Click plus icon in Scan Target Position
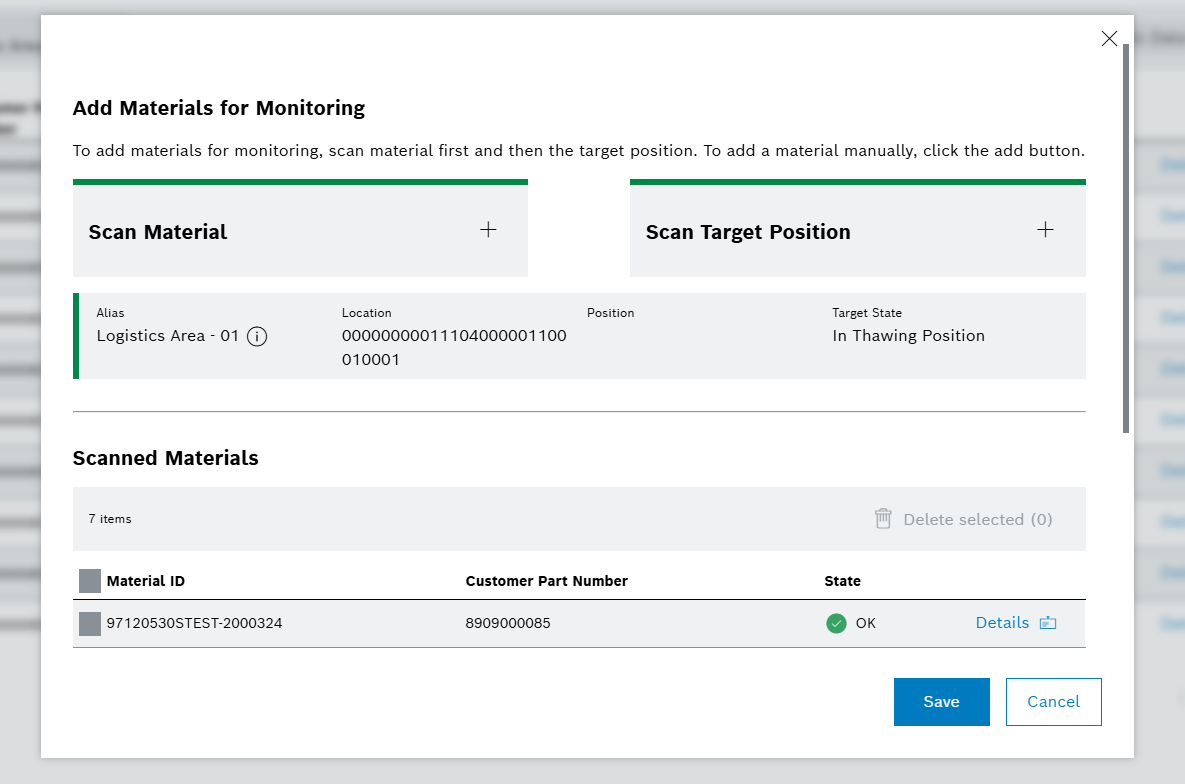 click(x=1045, y=230)
